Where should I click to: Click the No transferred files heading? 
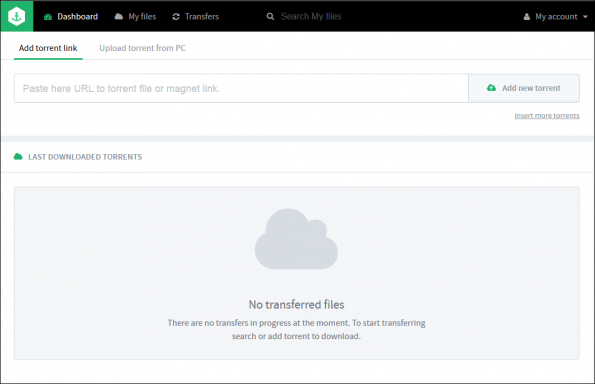click(296, 304)
